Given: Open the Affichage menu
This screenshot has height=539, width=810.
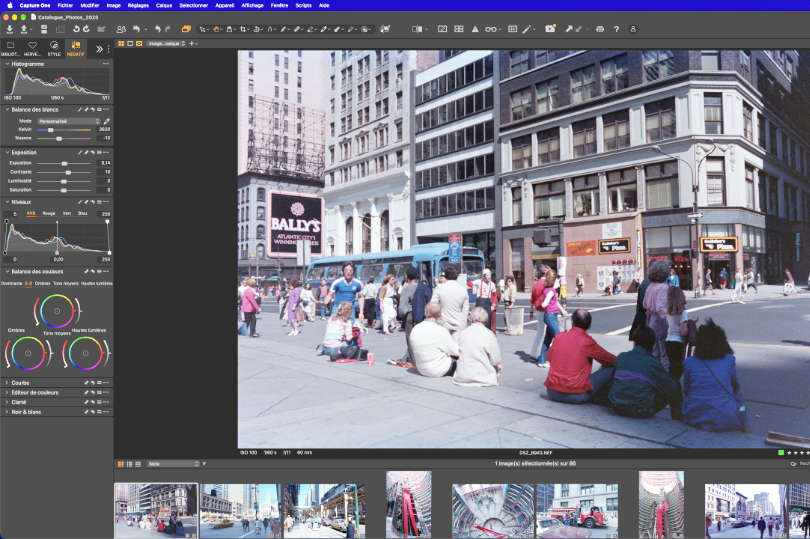Looking at the screenshot, I should [x=253, y=5].
